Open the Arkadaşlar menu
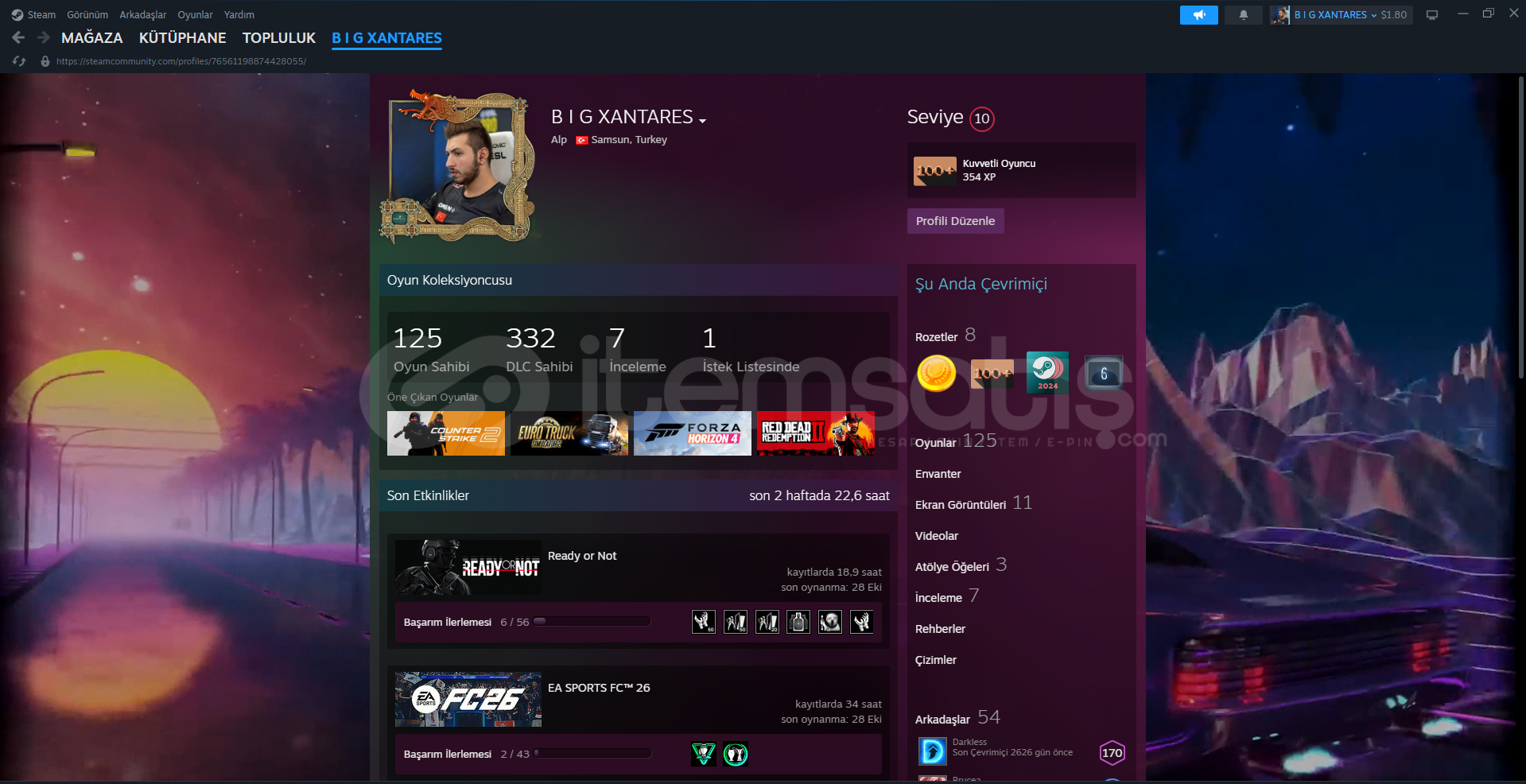Viewport: 1526px width, 784px height. click(x=143, y=15)
